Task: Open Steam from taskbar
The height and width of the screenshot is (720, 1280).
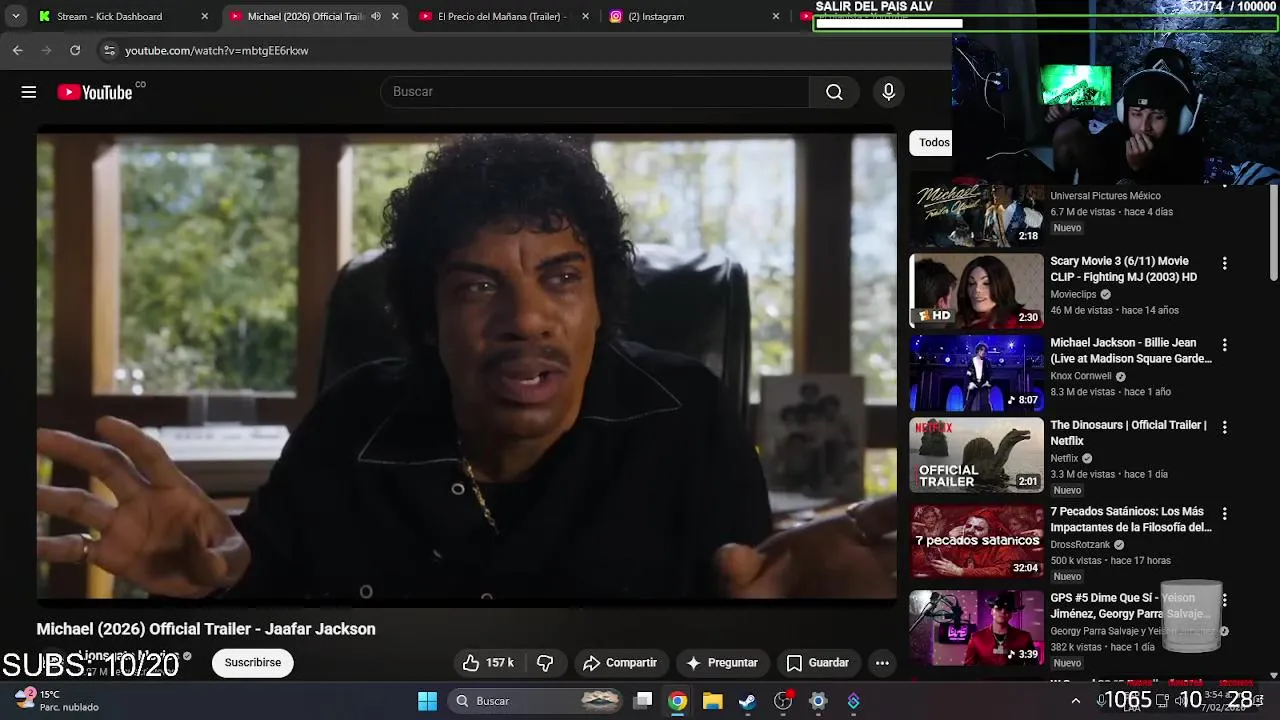Action: (x=748, y=701)
